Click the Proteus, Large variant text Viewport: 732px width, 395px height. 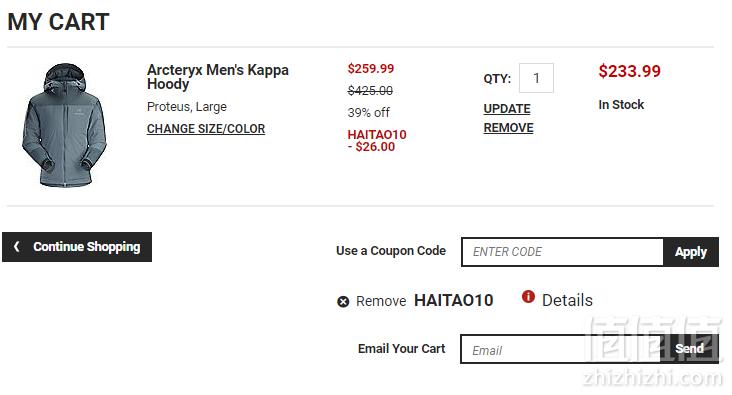point(187,107)
